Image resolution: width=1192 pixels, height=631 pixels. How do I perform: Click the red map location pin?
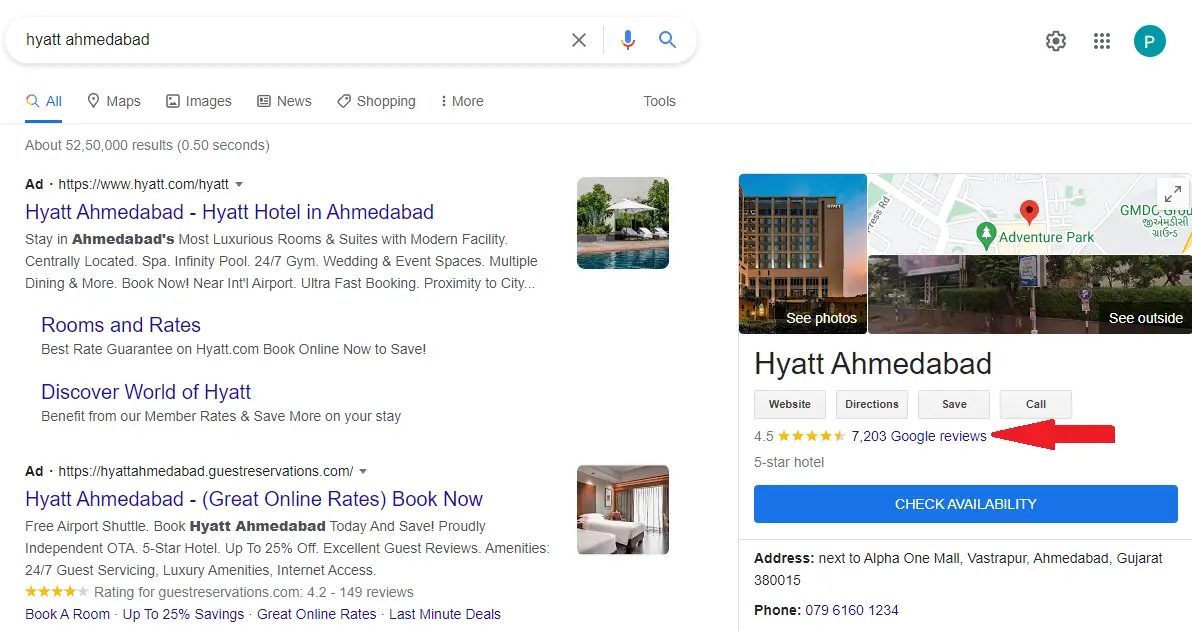point(1028,211)
